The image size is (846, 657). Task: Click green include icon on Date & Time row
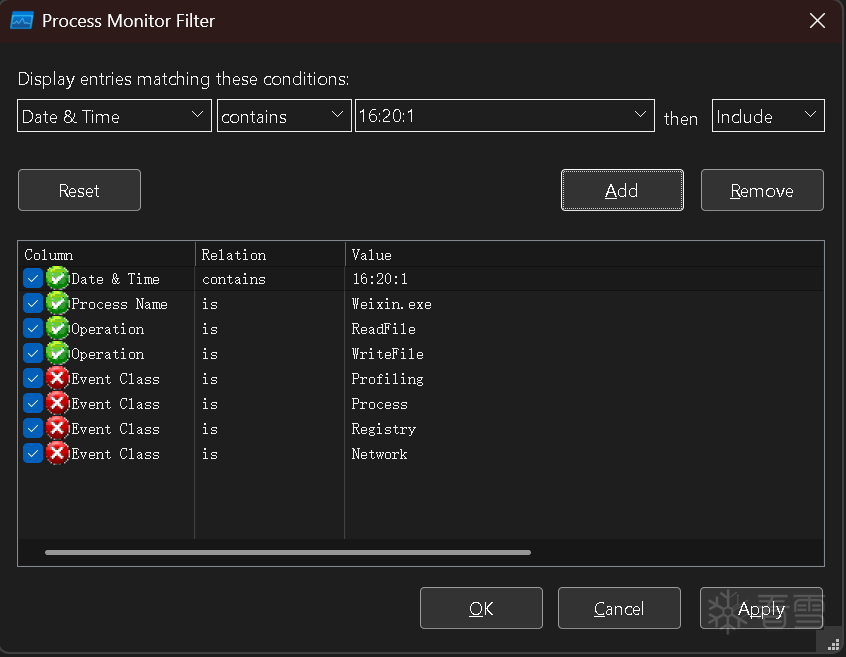tap(57, 279)
